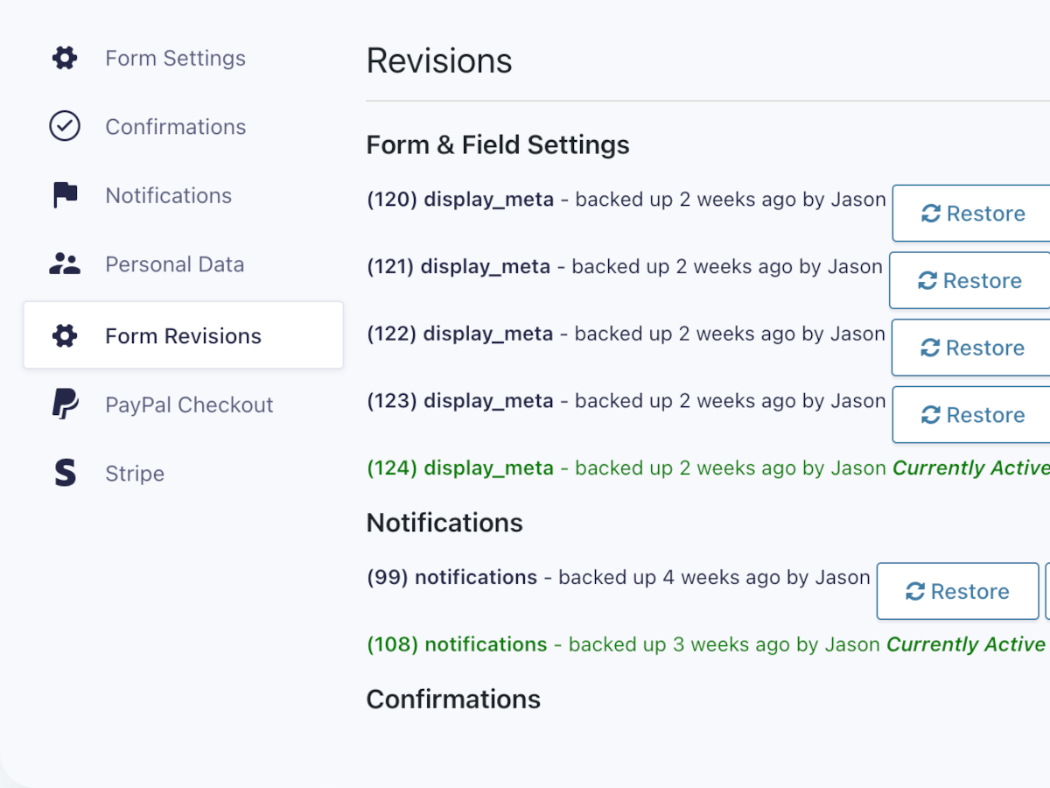The height and width of the screenshot is (788, 1050).
Task: Select Personal Data in the sidebar
Action: tap(174, 264)
